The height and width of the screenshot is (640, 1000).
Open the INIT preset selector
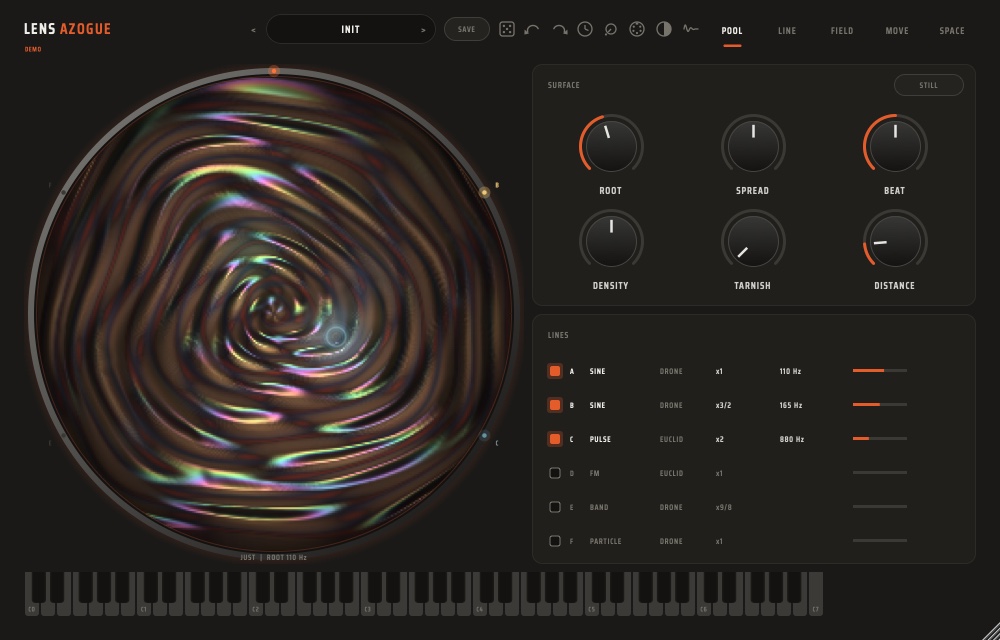351,29
